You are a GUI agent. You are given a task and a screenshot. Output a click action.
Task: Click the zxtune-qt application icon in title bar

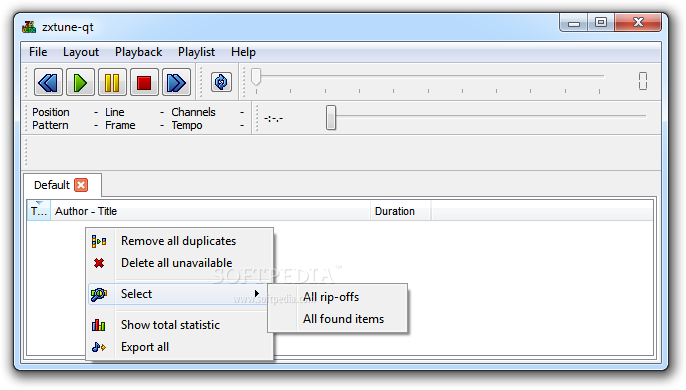[29, 27]
